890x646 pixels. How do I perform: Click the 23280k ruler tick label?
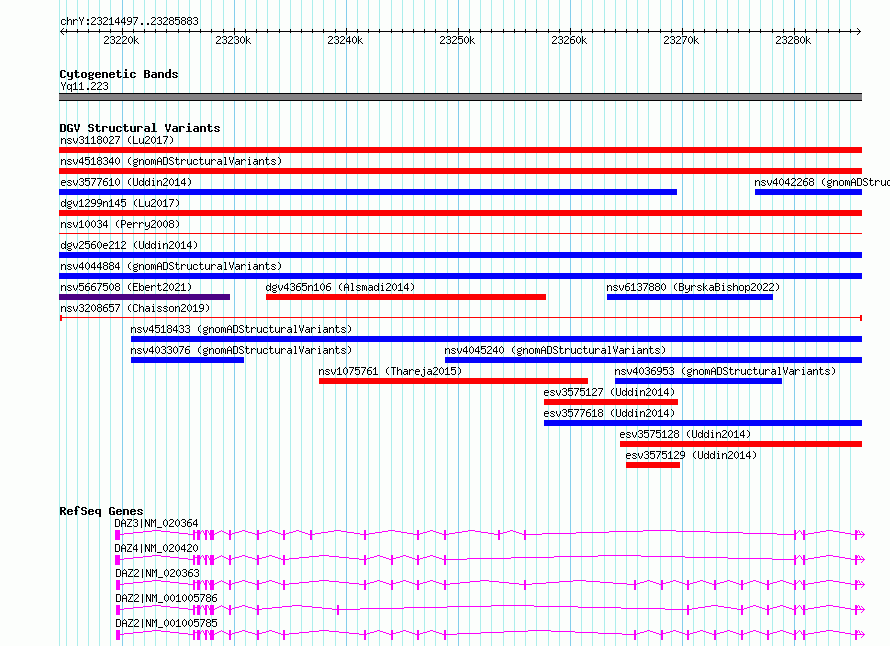tap(793, 41)
